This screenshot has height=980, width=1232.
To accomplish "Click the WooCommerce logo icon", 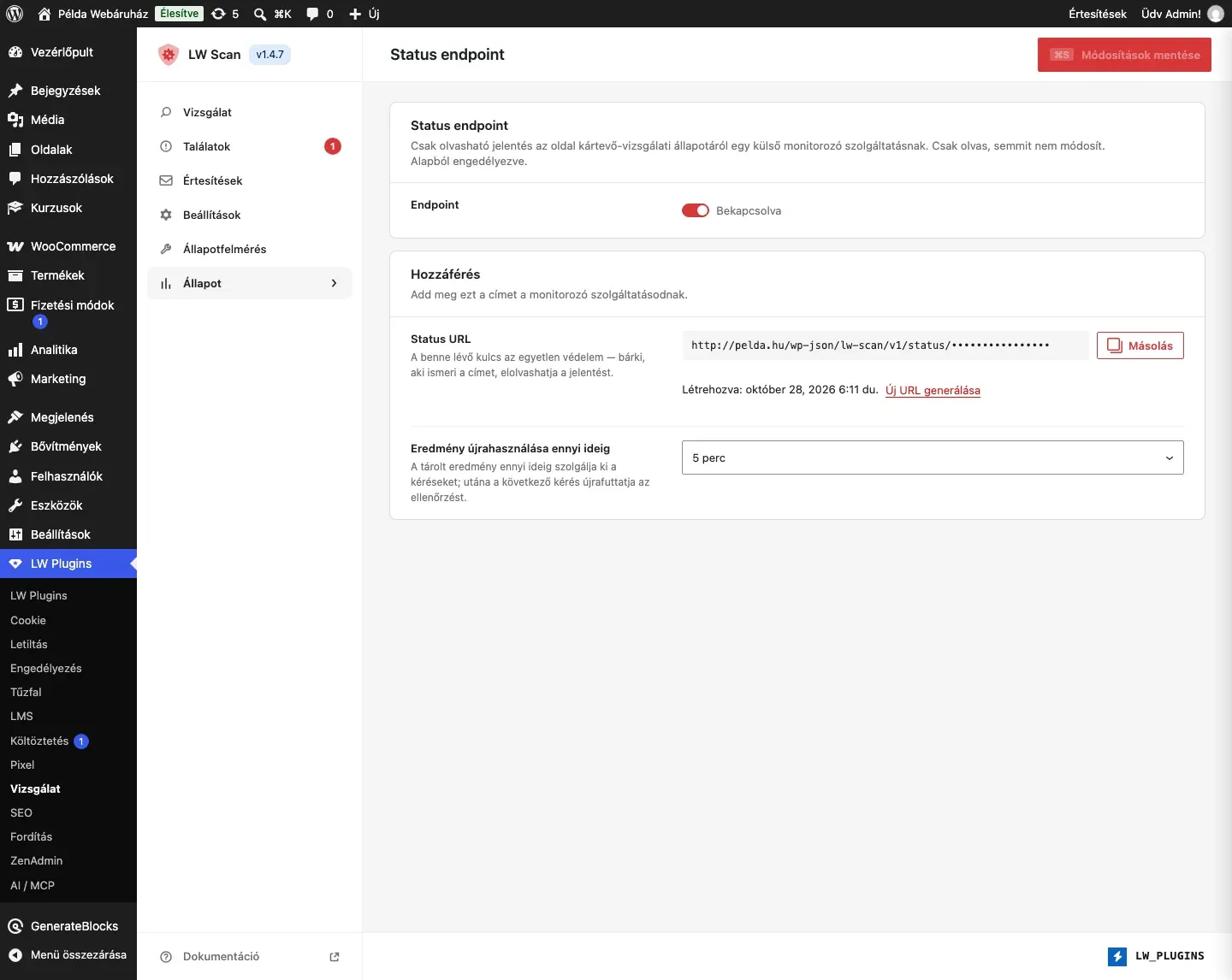I will [15, 246].
